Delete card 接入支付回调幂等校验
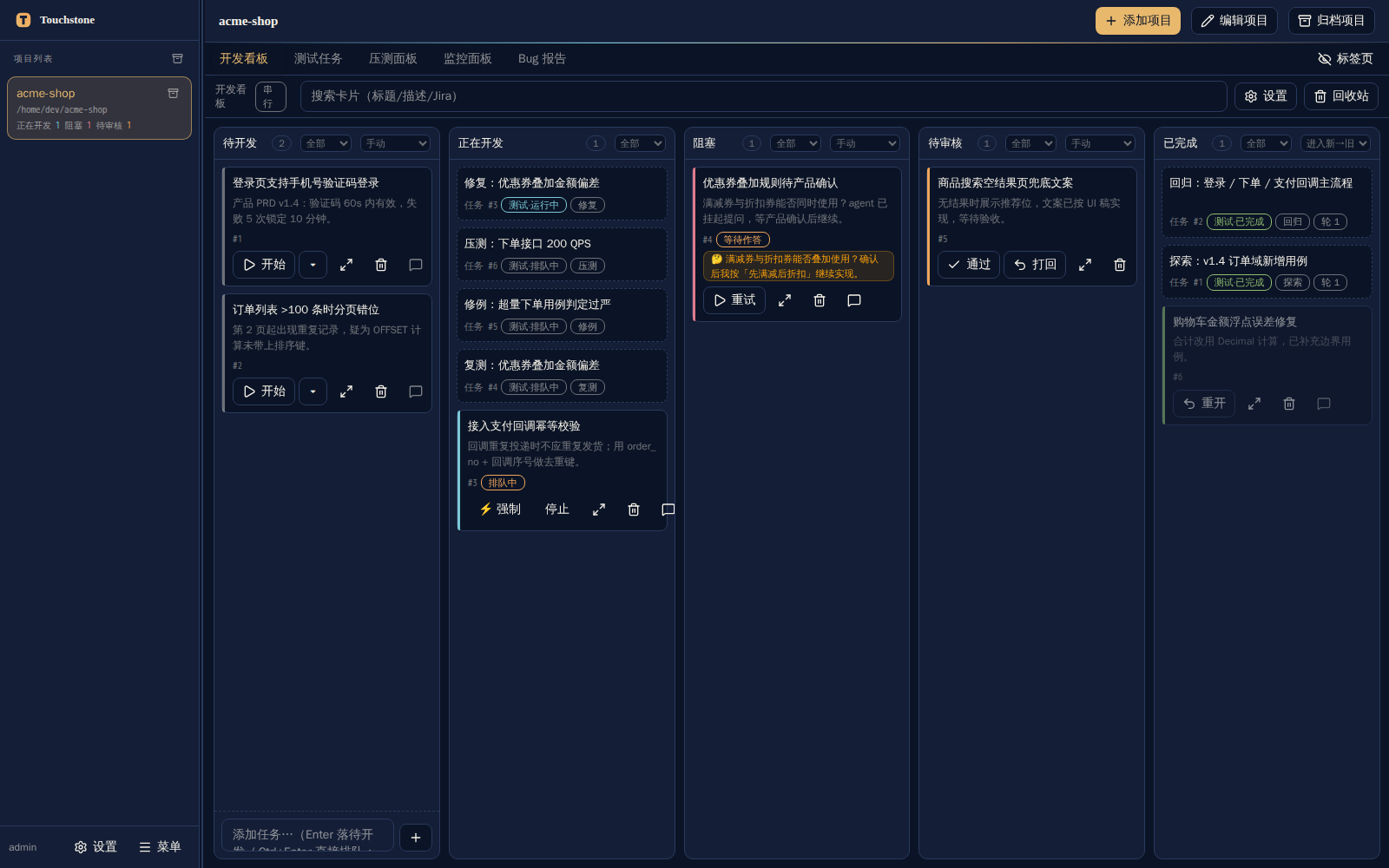This screenshot has width=1389, height=868. tap(634, 510)
